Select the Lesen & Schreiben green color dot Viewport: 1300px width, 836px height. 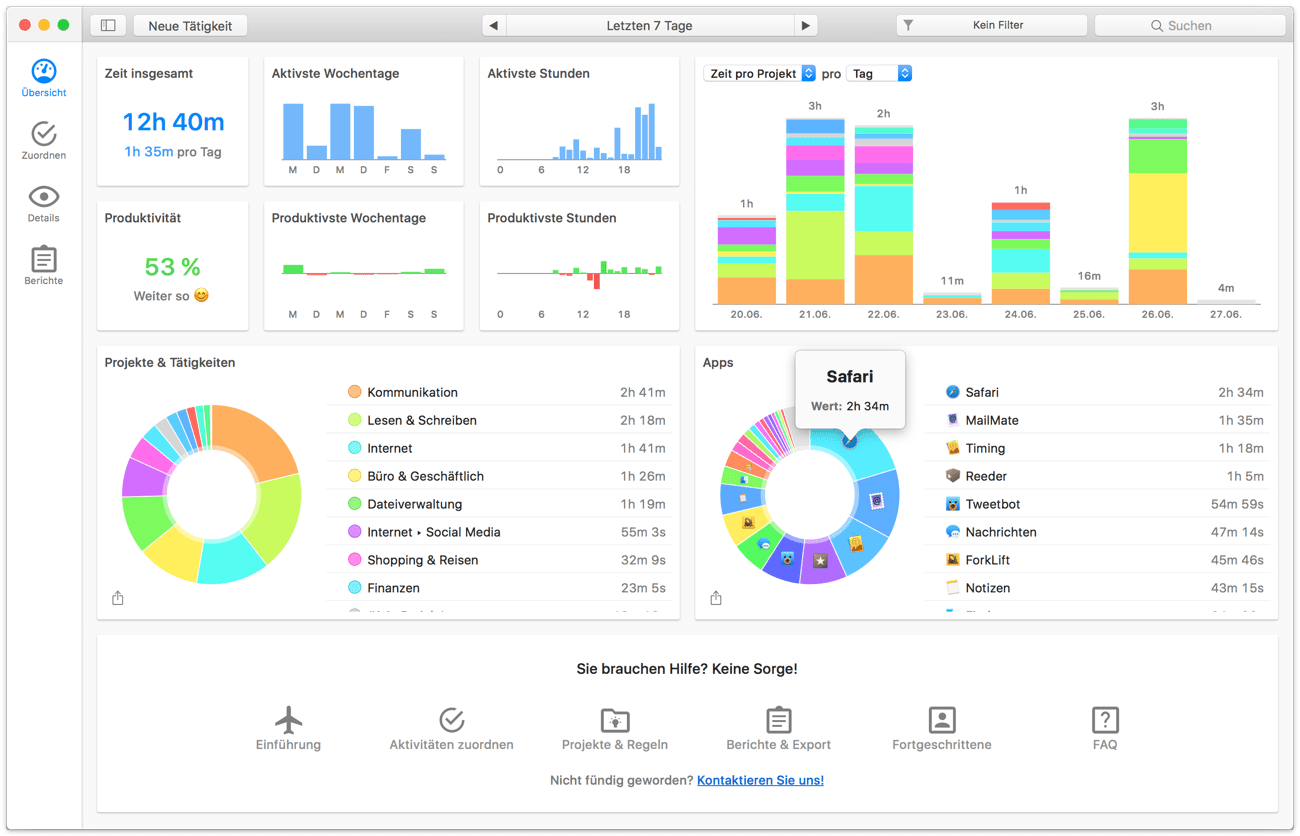tap(354, 420)
